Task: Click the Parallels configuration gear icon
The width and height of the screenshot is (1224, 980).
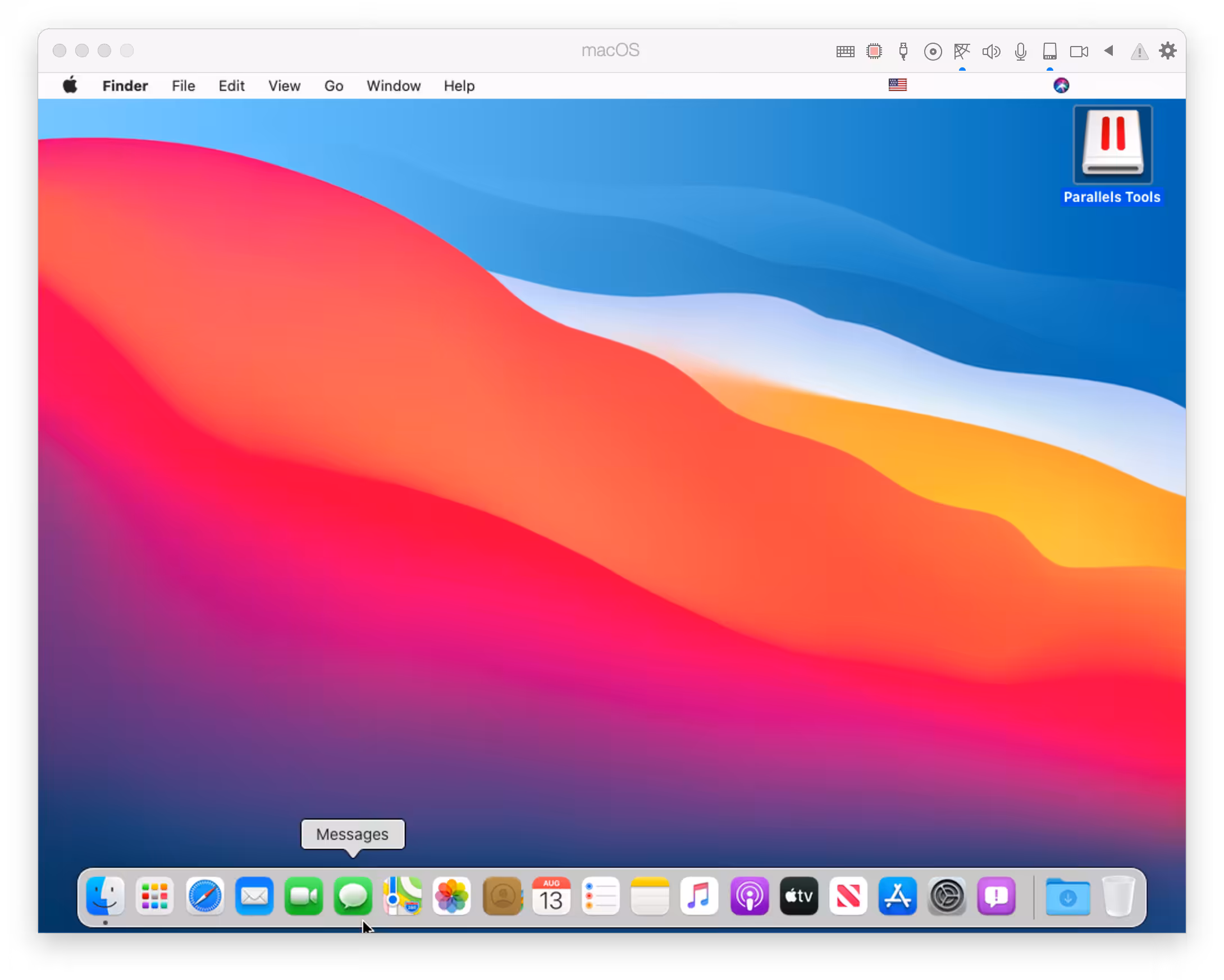Action: click(1167, 51)
